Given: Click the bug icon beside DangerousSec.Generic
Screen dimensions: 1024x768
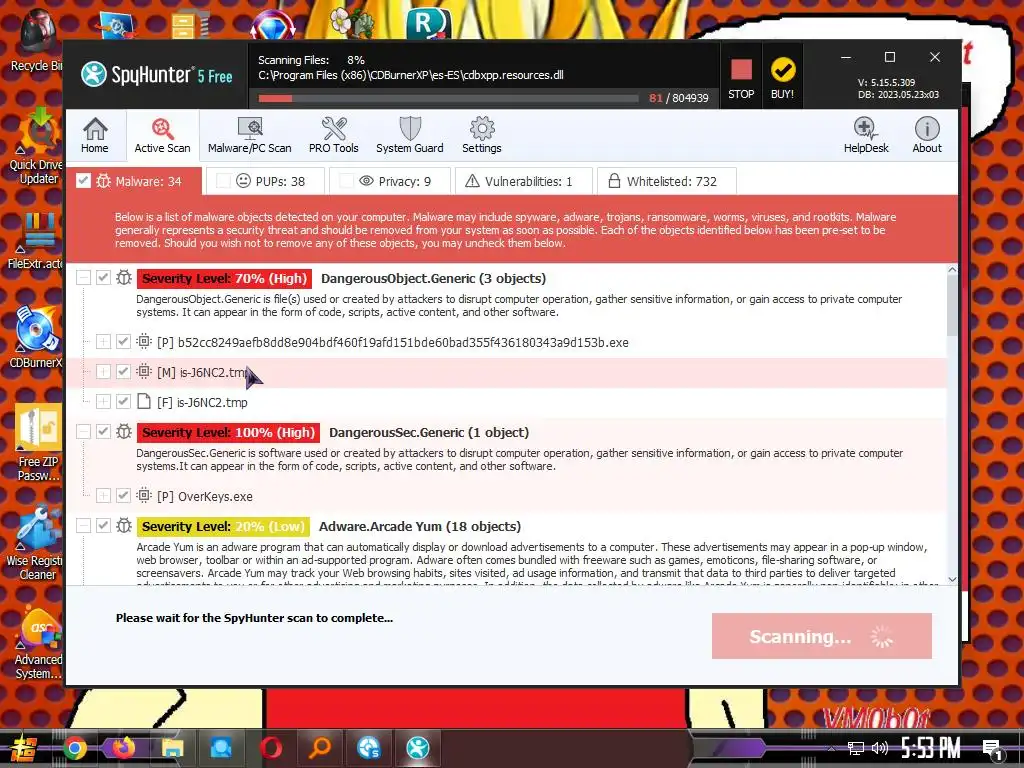Looking at the screenshot, I should (124, 432).
